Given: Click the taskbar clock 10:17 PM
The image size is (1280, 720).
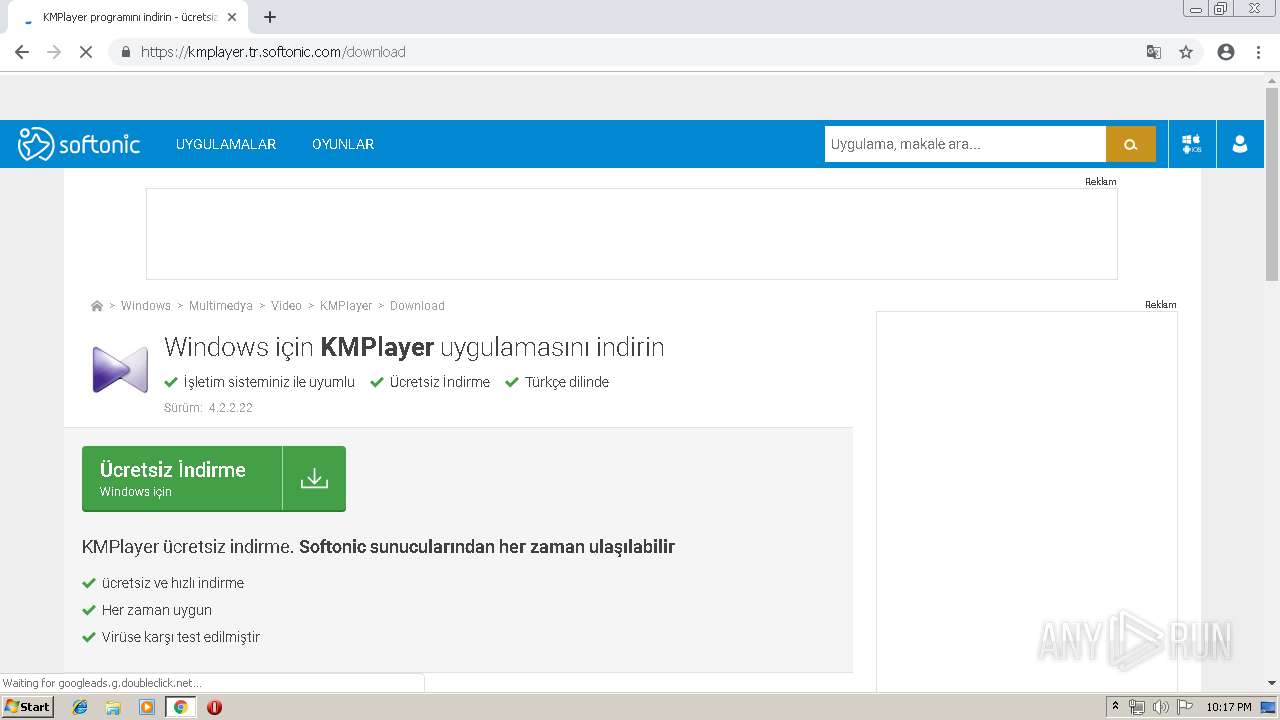Looking at the screenshot, I should (1229, 707).
